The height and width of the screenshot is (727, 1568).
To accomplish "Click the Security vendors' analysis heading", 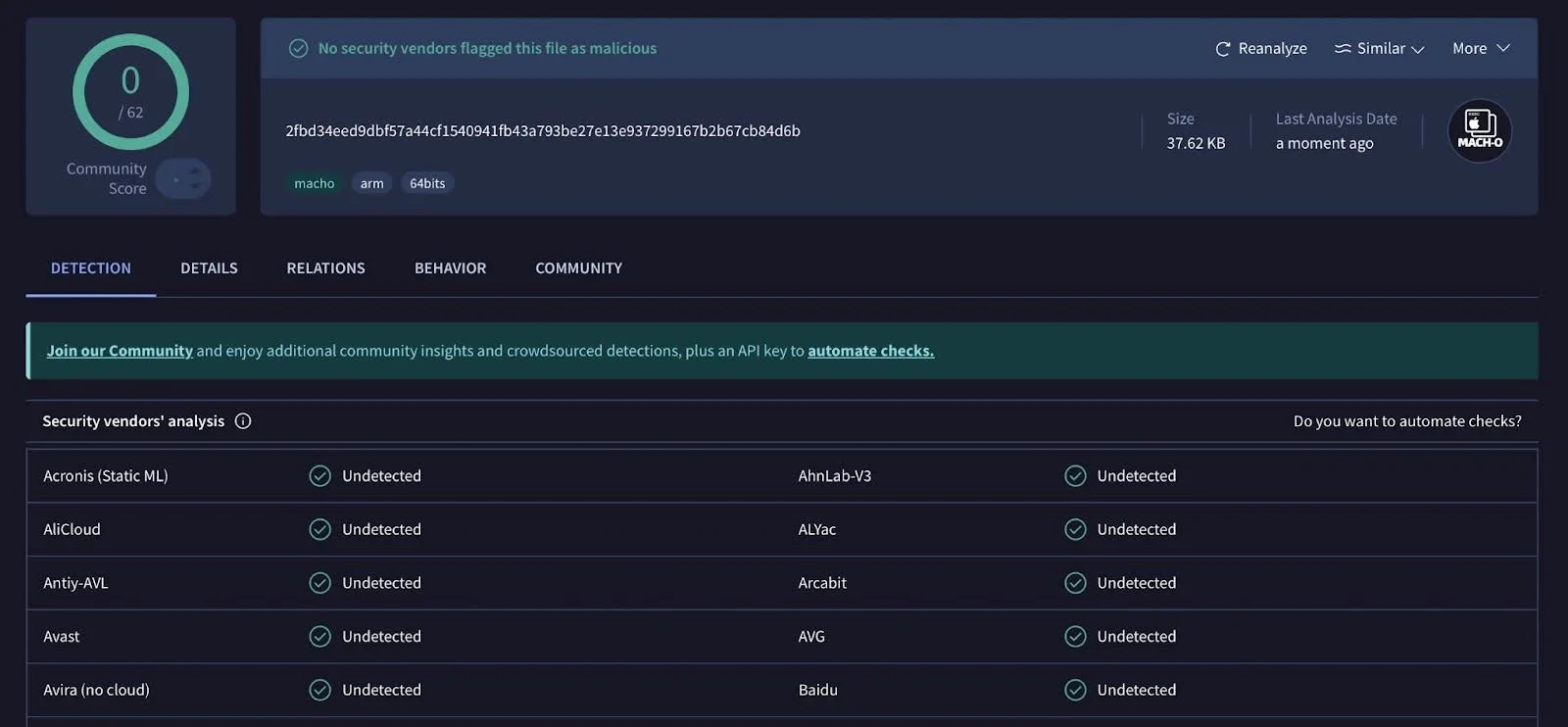I will click(x=133, y=420).
